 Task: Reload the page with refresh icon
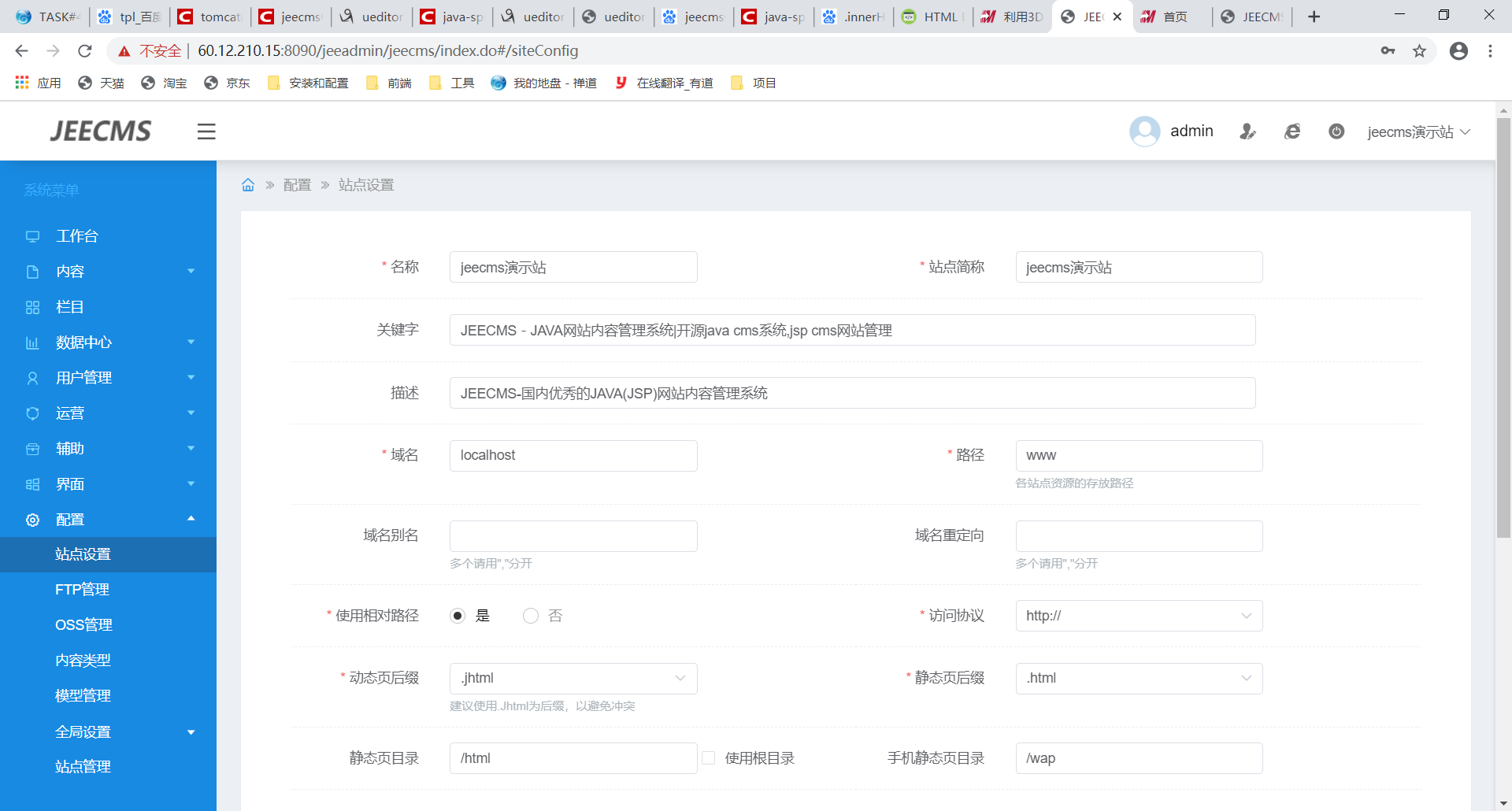[x=85, y=51]
